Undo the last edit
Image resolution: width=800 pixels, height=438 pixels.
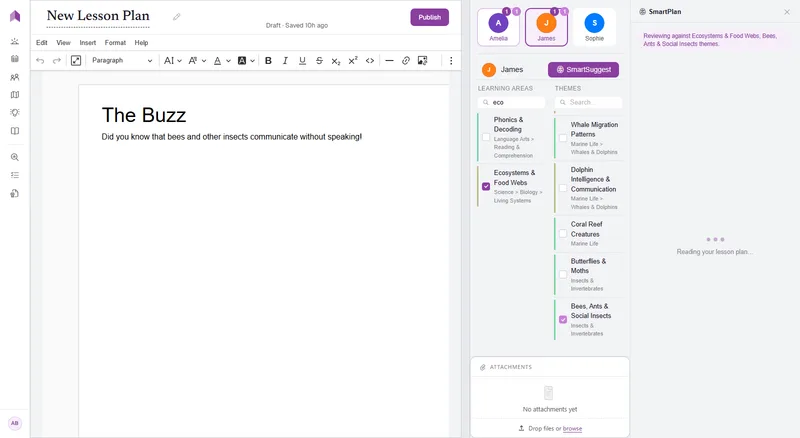40,61
